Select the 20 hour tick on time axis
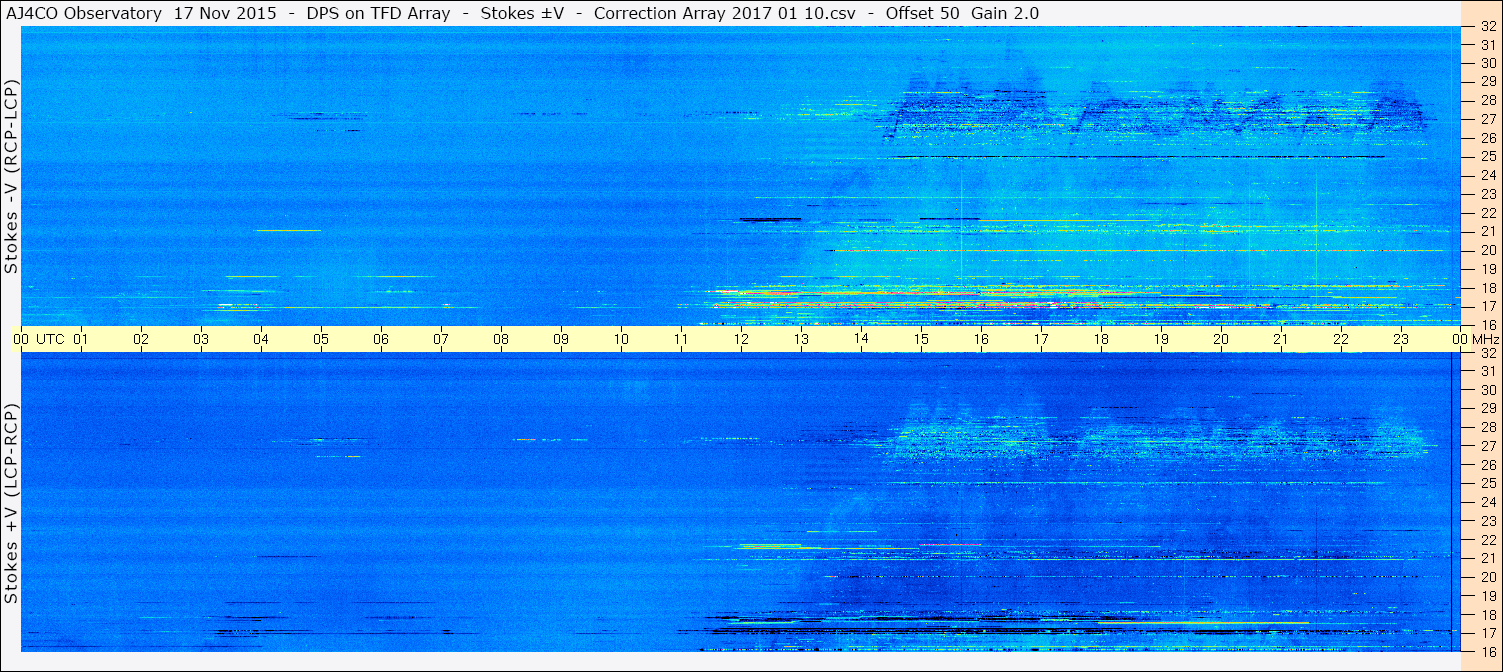Image resolution: width=1503 pixels, height=672 pixels. point(1221,339)
